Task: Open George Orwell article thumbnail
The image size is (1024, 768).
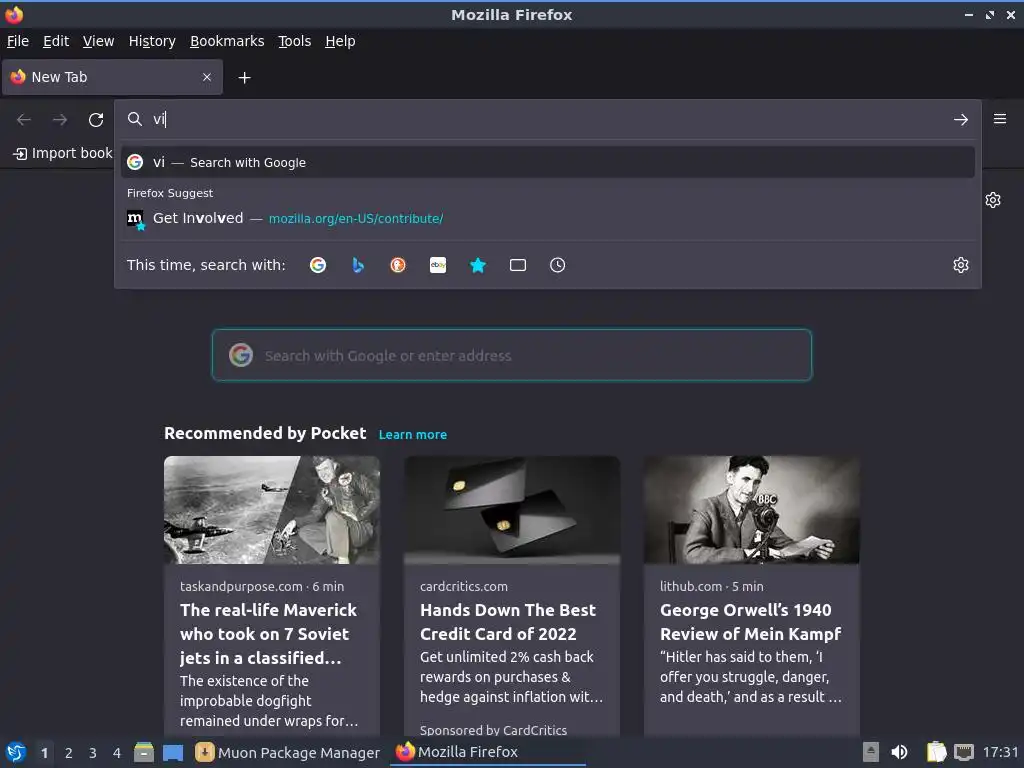Action: [751, 510]
